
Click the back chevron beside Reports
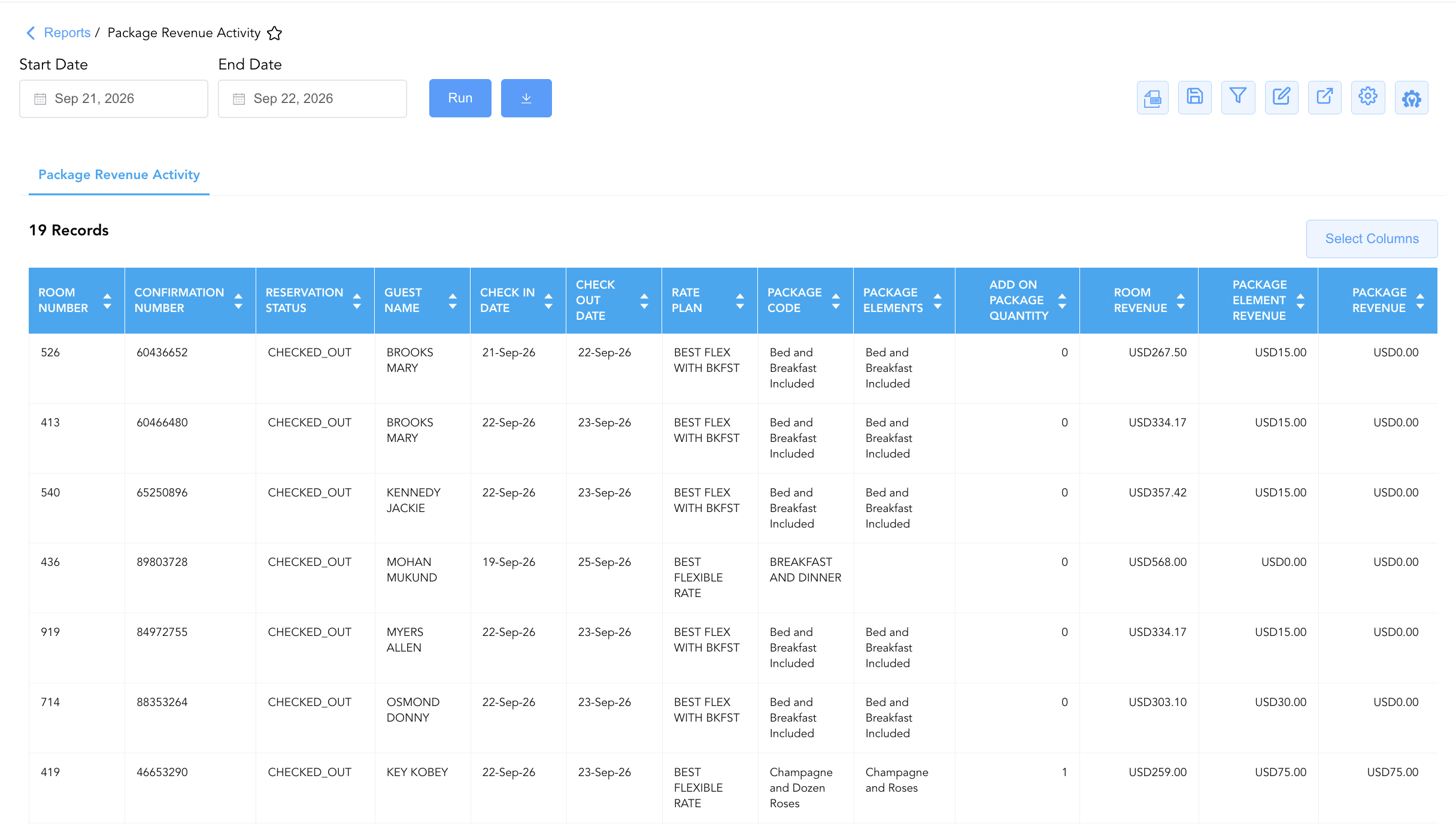click(x=31, y=33)
